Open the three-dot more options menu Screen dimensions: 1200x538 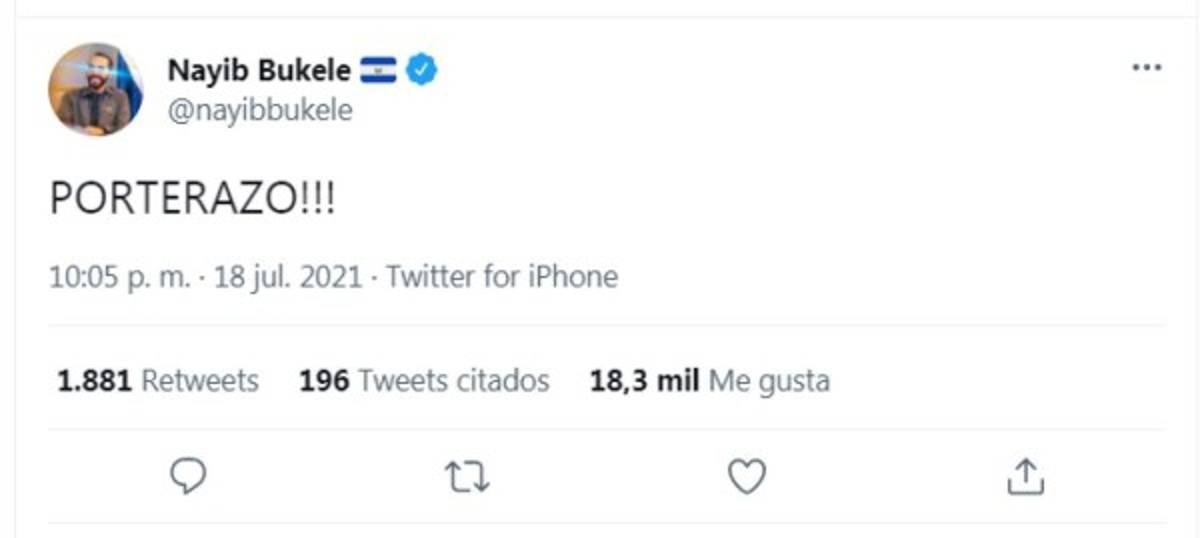point(1146,68)
